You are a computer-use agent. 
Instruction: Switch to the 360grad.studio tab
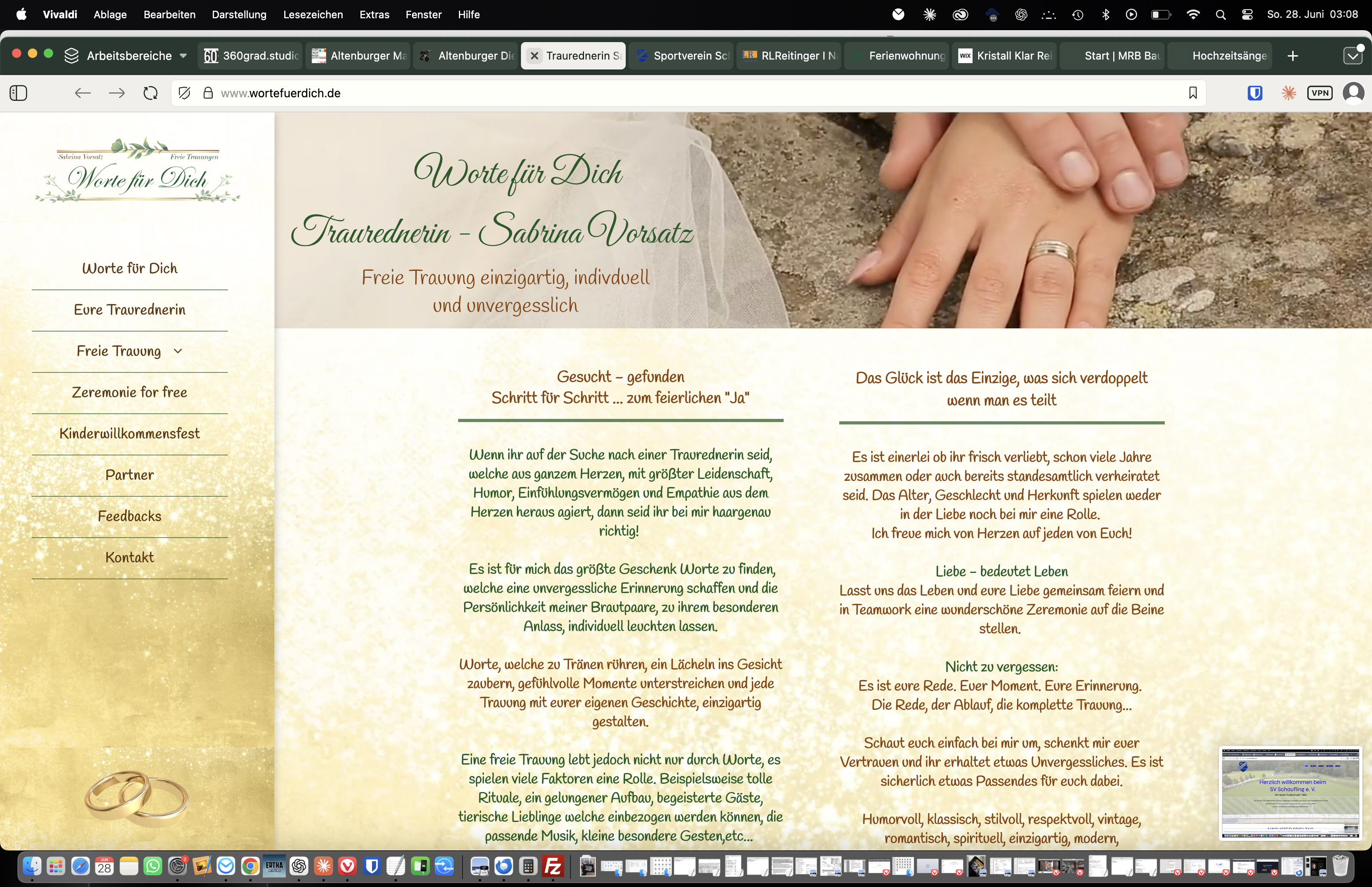(251, 56)
